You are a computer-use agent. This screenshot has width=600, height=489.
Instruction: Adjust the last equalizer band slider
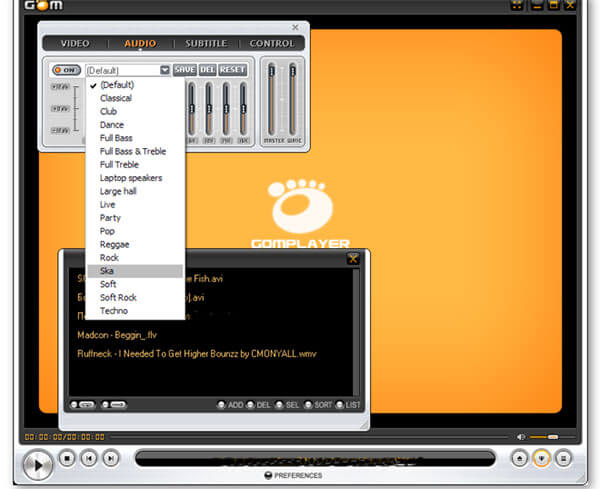point(243,109)
